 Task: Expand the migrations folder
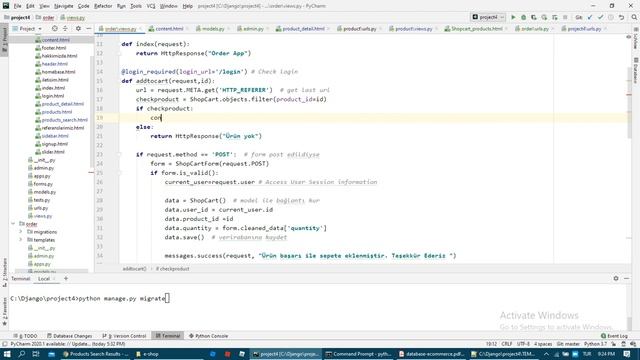pos(21,232)
